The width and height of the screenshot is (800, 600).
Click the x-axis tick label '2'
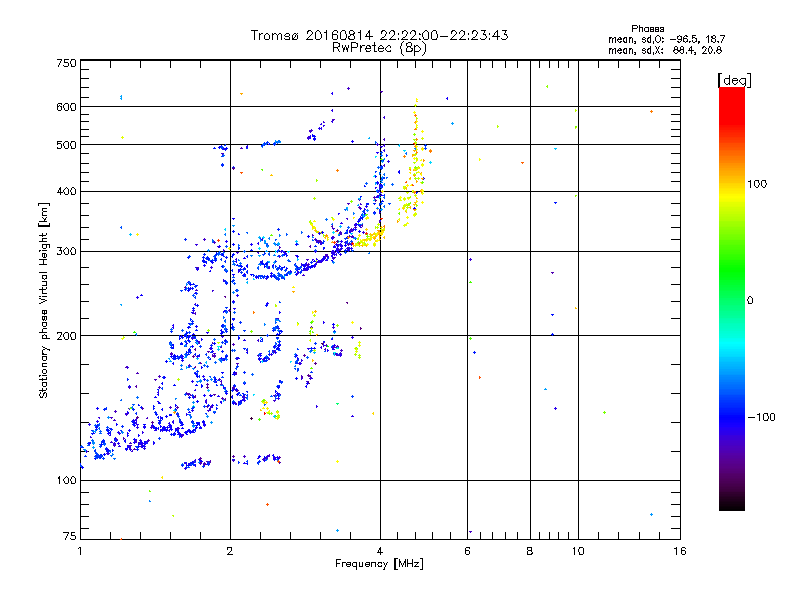click(230, 551)
